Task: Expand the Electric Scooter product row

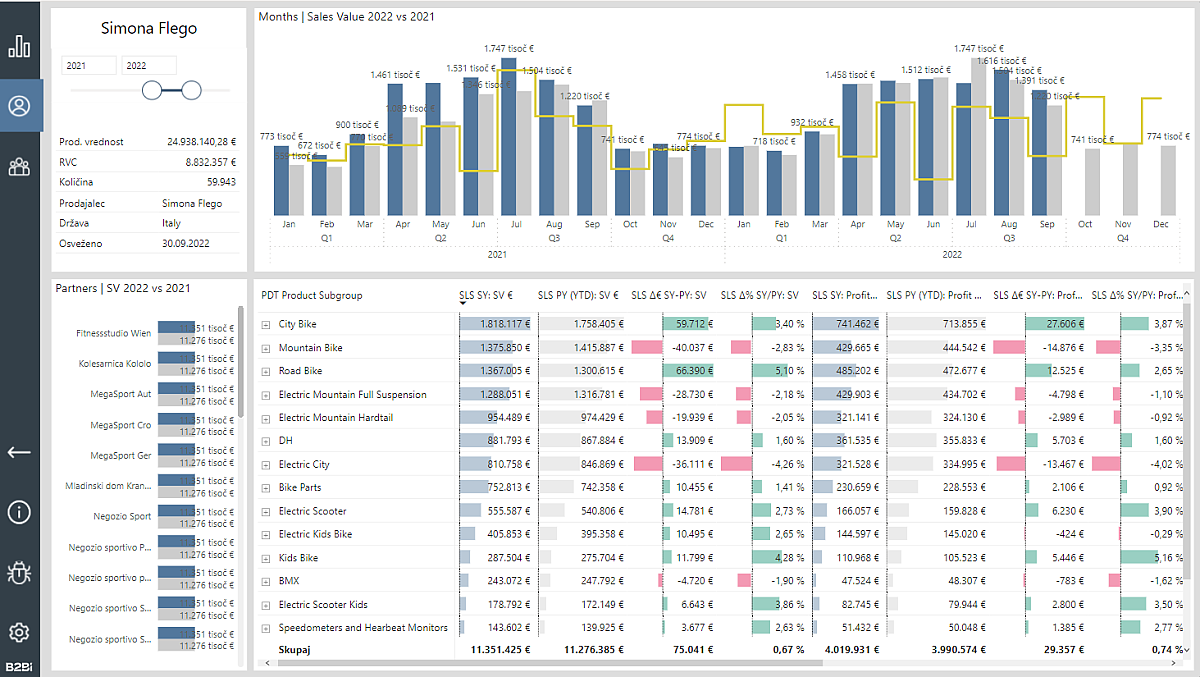Action: click(266, 510)
